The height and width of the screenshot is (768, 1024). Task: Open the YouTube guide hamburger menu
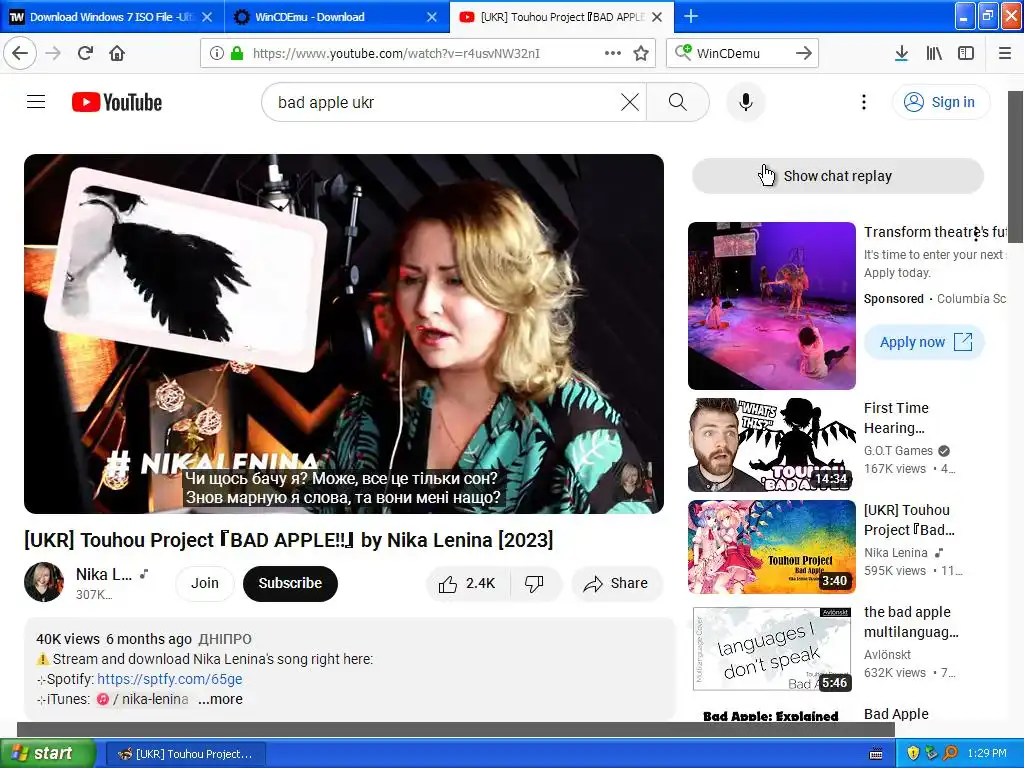point(36,102)
